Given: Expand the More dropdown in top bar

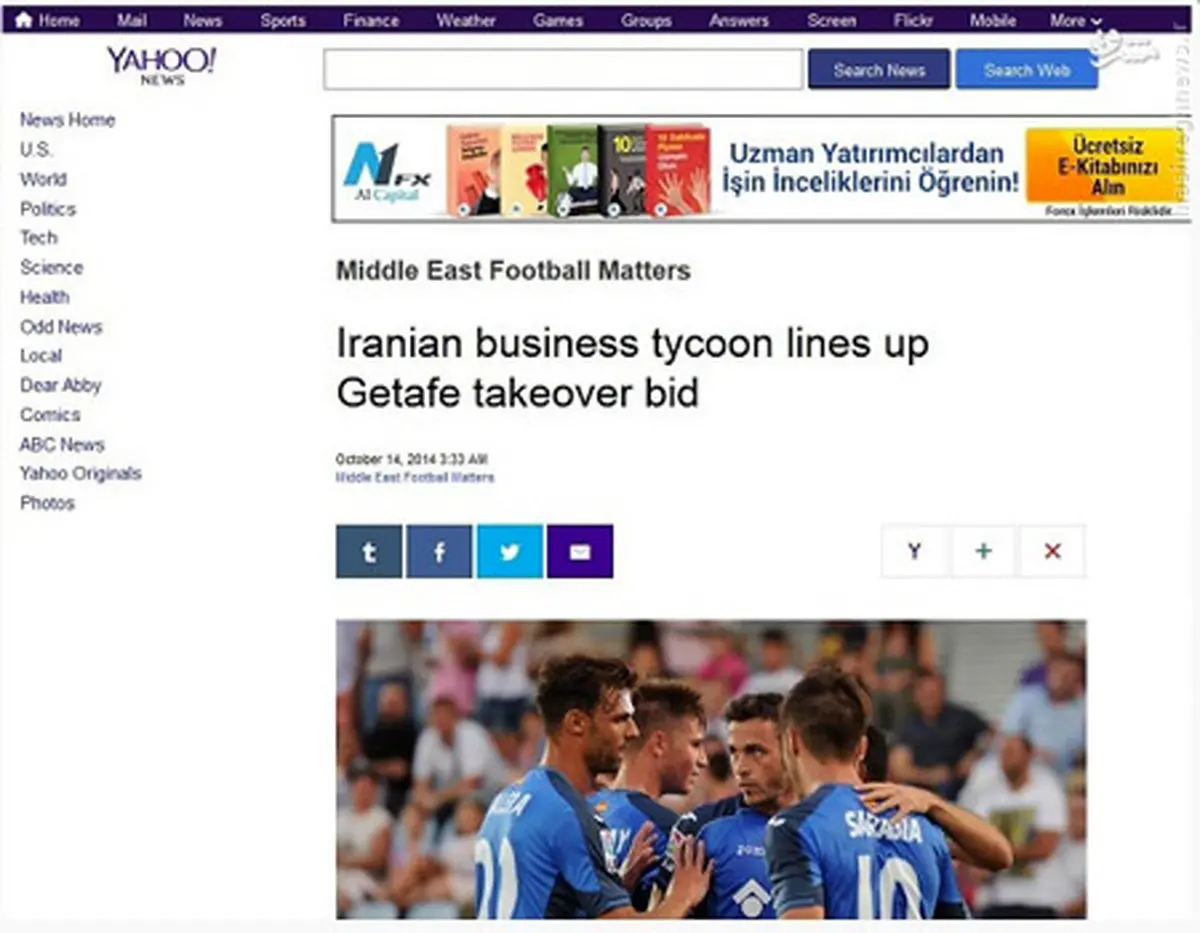Looking at the screenshot, I should tap(1075, 20).
